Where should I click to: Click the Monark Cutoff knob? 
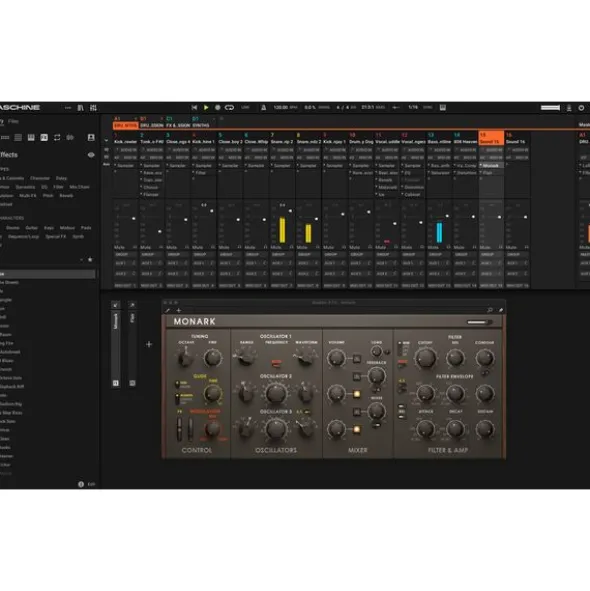click(x=426, y=358)
